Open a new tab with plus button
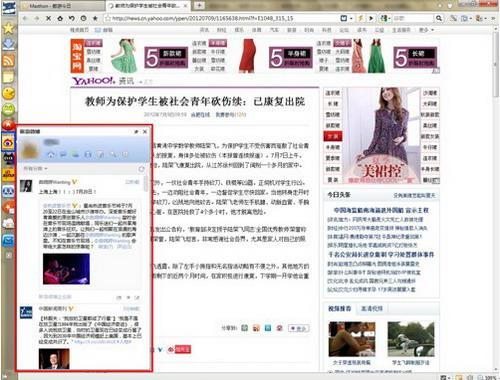 [199, 5]
